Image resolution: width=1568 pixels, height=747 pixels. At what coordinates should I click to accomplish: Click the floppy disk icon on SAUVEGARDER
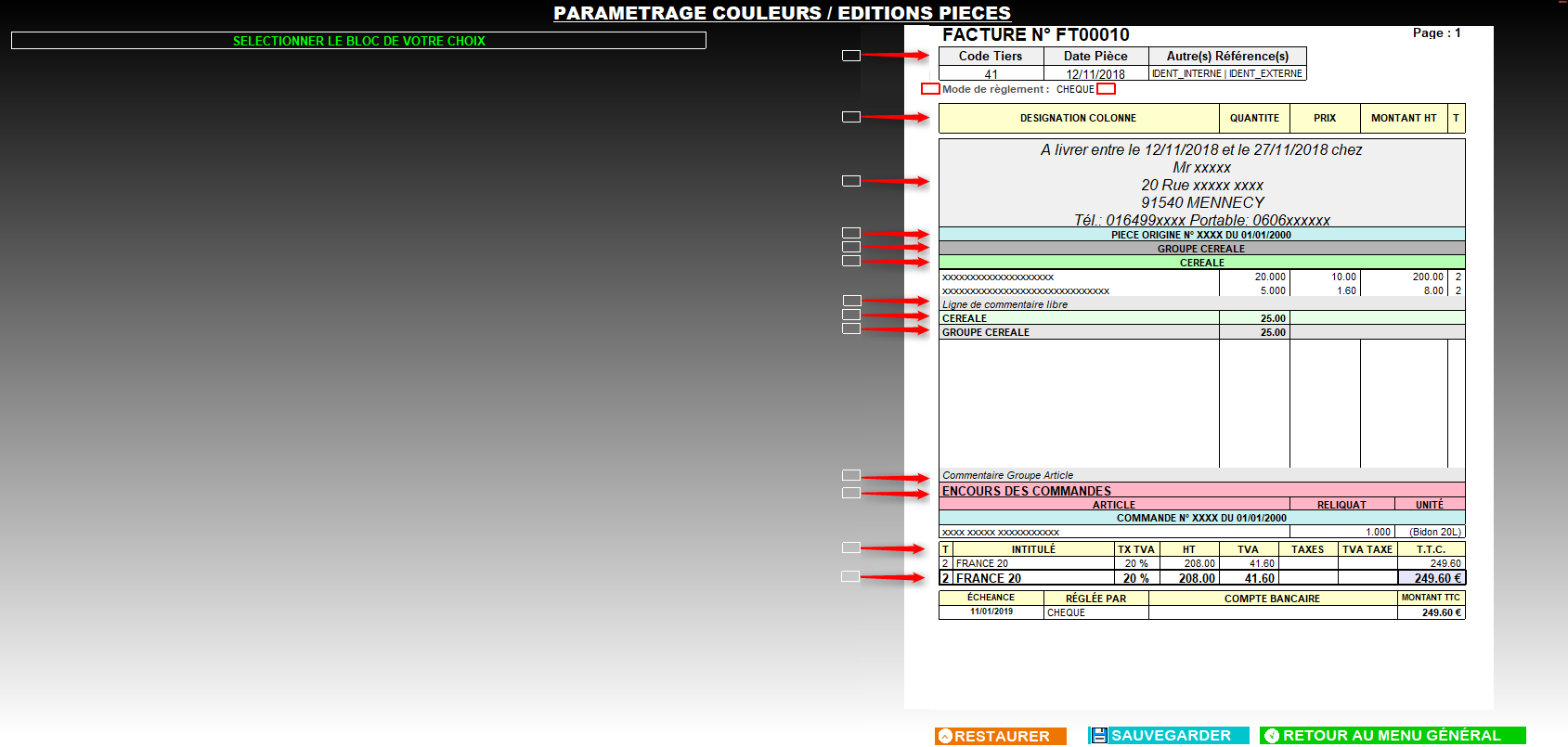coord(1099,736)
